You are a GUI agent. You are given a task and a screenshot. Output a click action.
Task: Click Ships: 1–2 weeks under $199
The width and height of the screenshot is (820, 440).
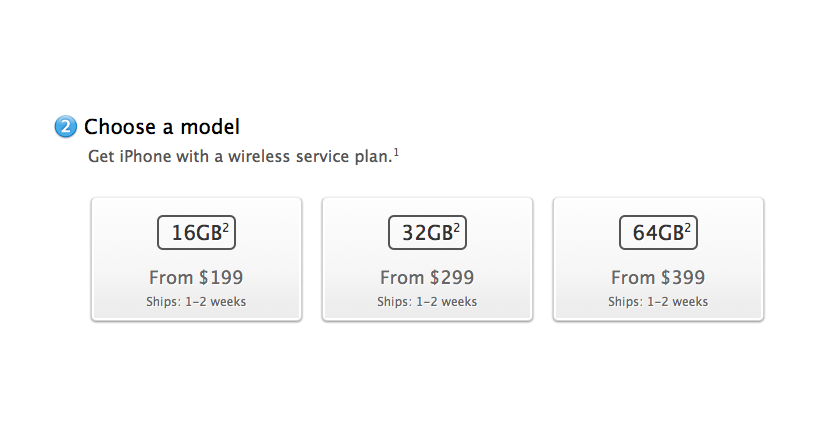(196, 302)
